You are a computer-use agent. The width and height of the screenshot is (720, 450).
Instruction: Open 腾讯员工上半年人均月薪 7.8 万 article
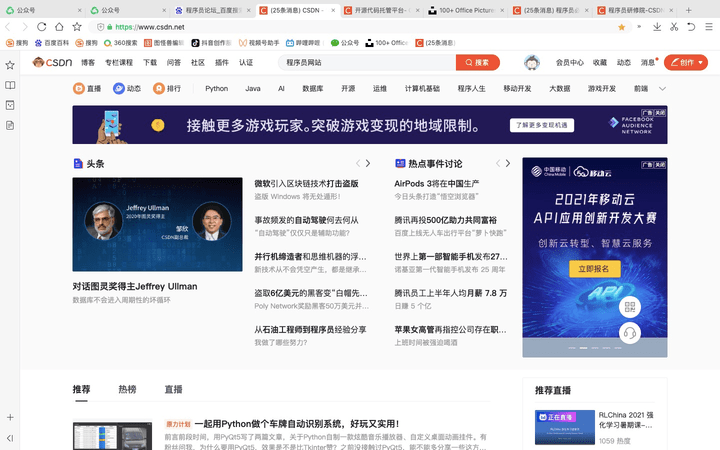click(x=450, y=293)
